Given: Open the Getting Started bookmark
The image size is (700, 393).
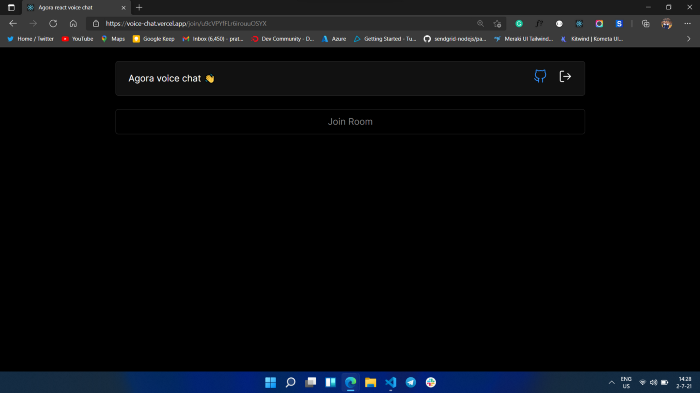Looking at the screenshot, I should coord(385,39).
